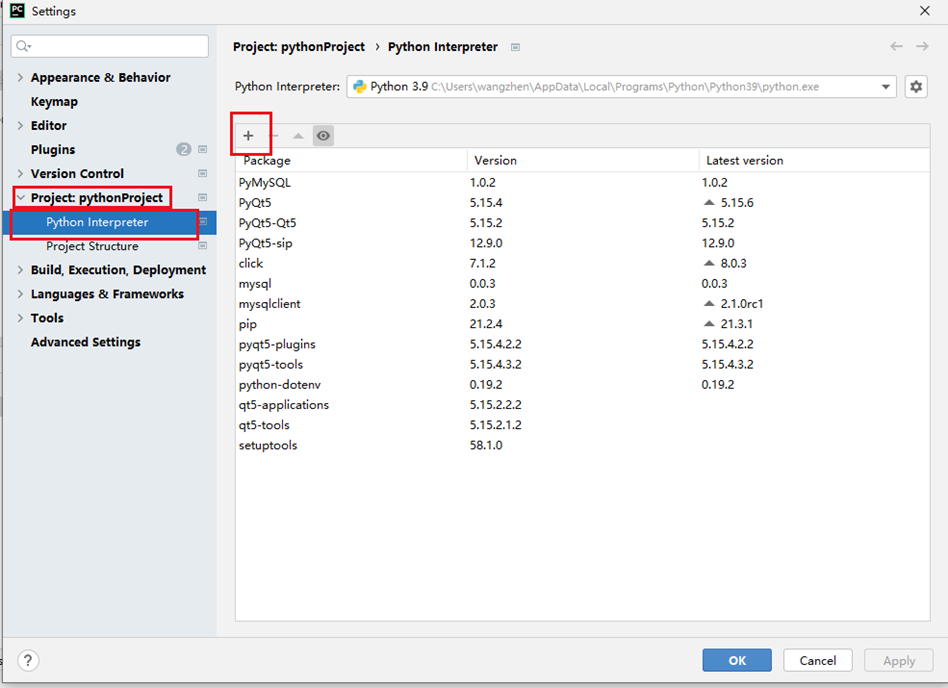
Task: Open the Plugins settings page
Action: pos(53,149)
